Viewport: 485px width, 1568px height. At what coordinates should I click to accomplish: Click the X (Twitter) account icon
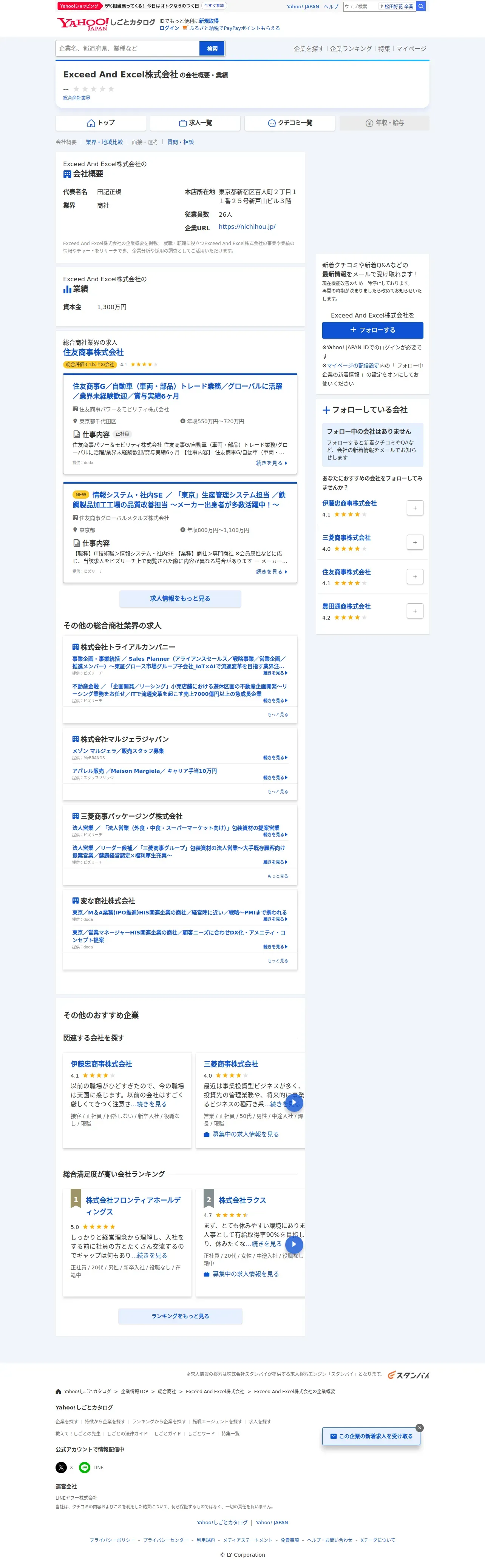pyautogui.click(x=61, y=1468)
